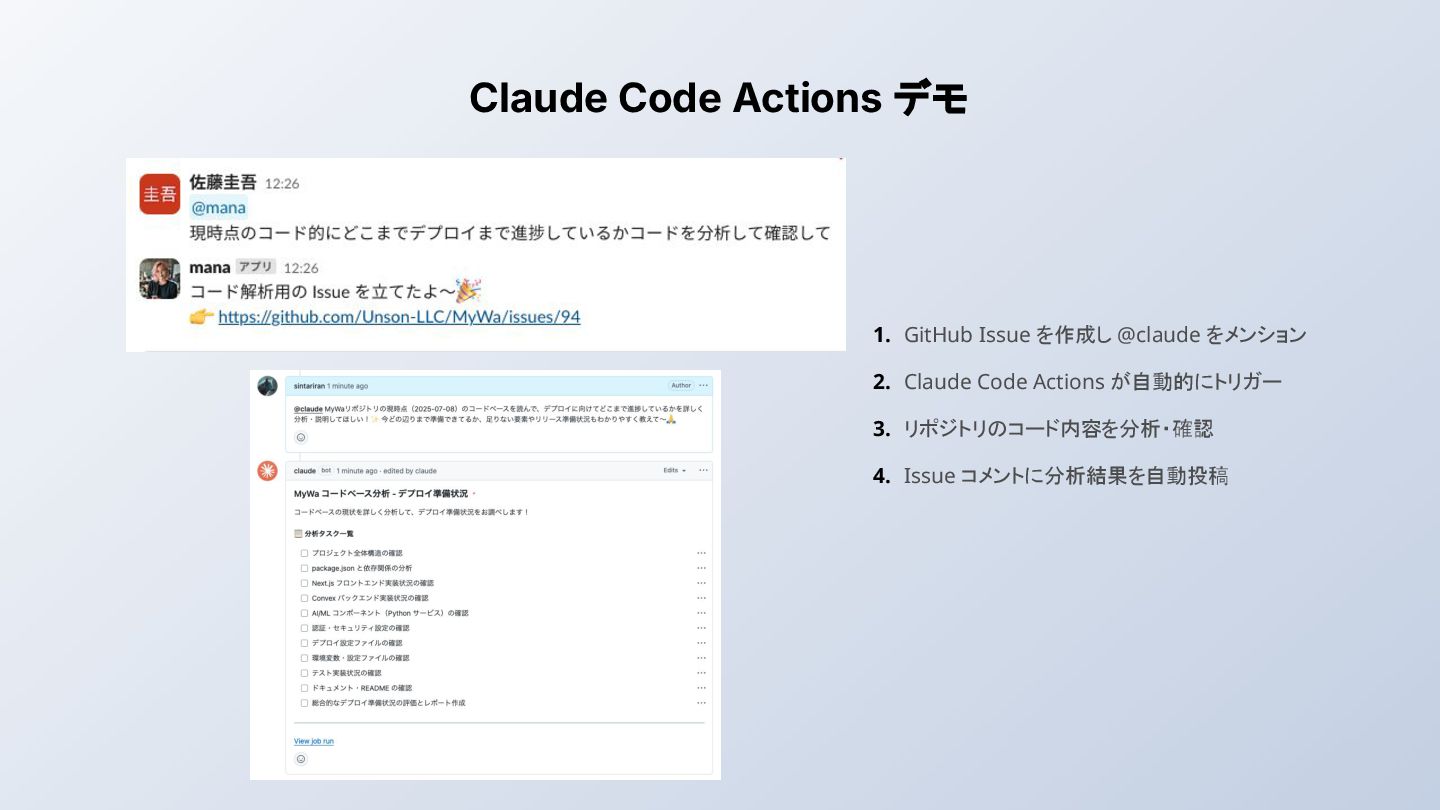Click the 佐藤圭吾 sender name in Slack
Image resolution: width=1440 pixels, height=810 pixels.
point(223,182)
